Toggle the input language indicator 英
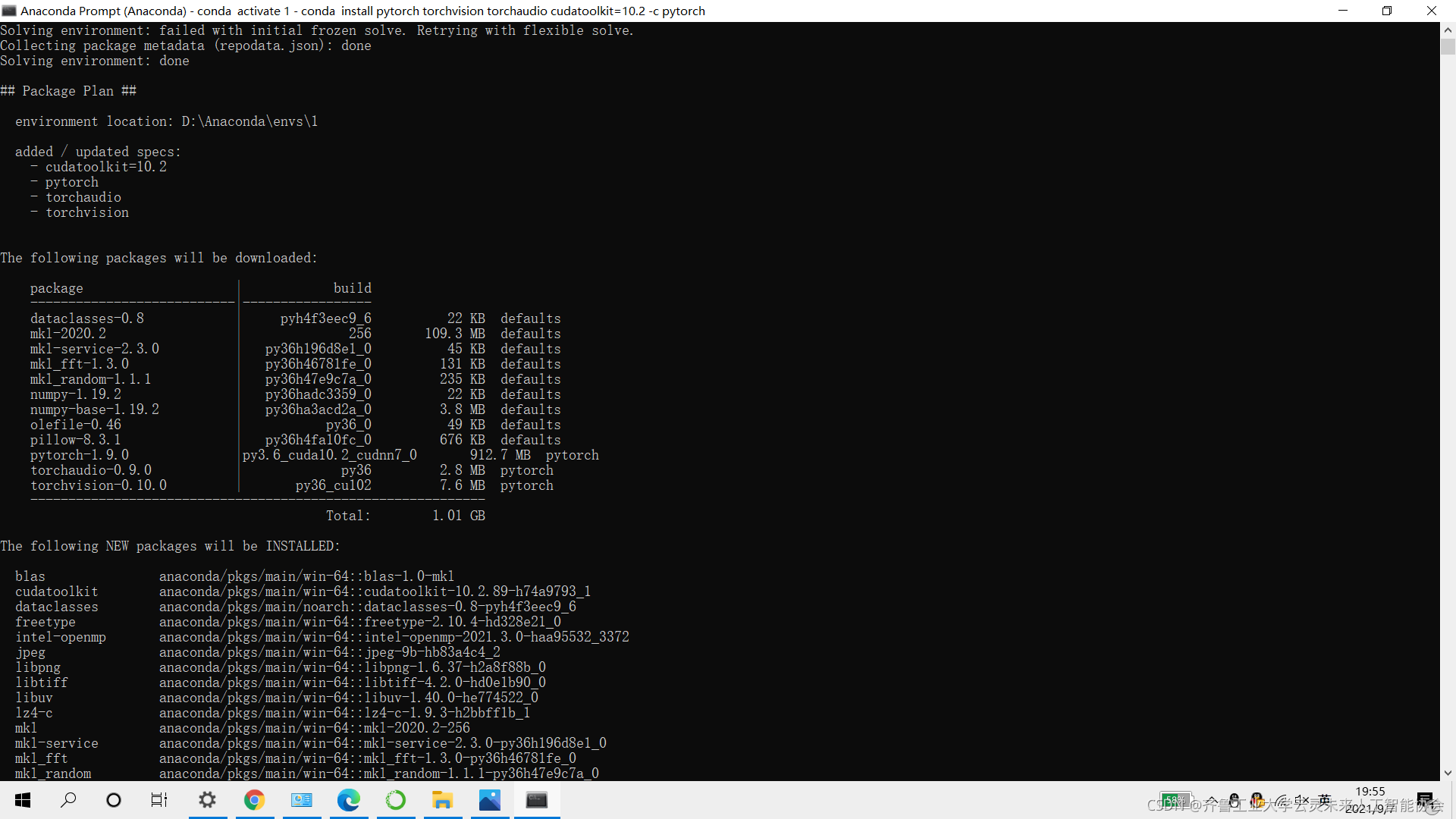 [1325, 800]
